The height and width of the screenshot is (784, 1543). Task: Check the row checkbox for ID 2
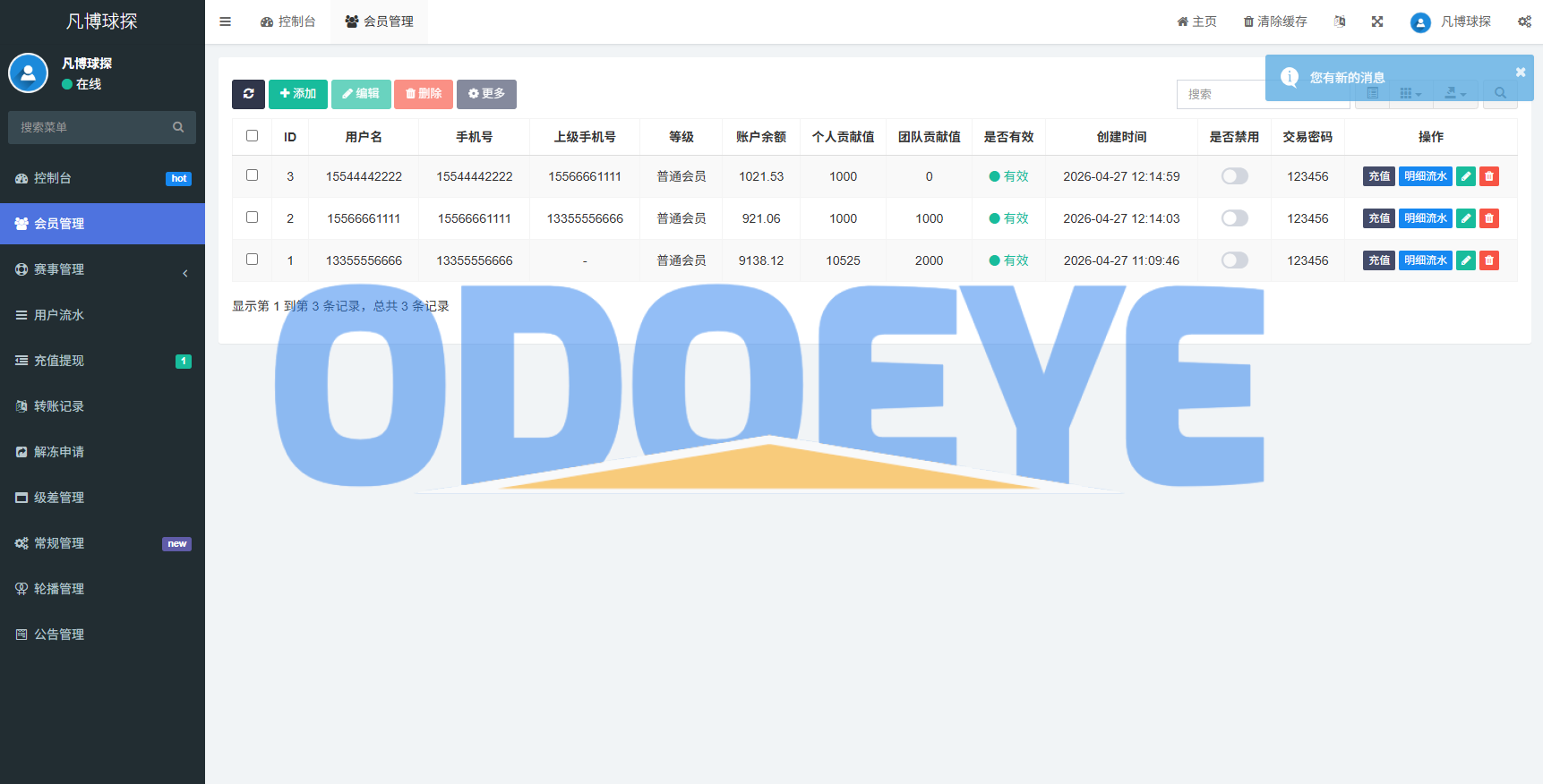[252, 217]
